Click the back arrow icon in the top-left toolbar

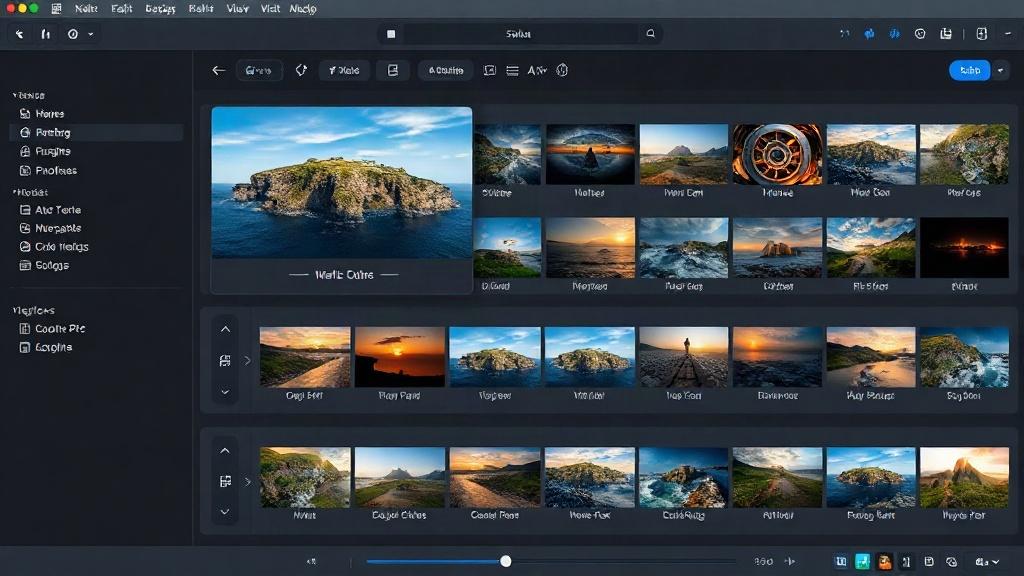click(x=20, y=34)
